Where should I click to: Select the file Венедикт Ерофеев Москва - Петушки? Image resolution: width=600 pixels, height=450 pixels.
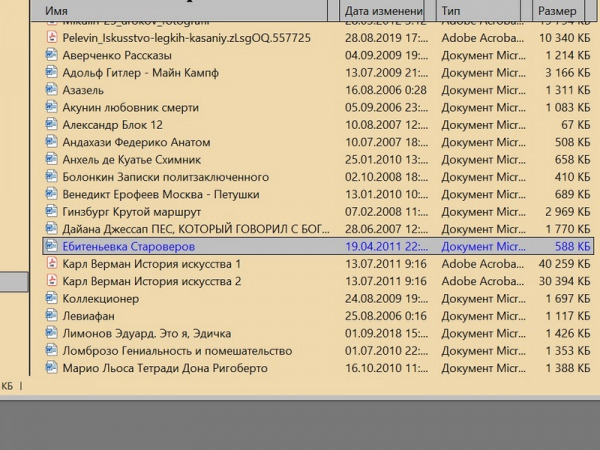(x=161, y=194)
